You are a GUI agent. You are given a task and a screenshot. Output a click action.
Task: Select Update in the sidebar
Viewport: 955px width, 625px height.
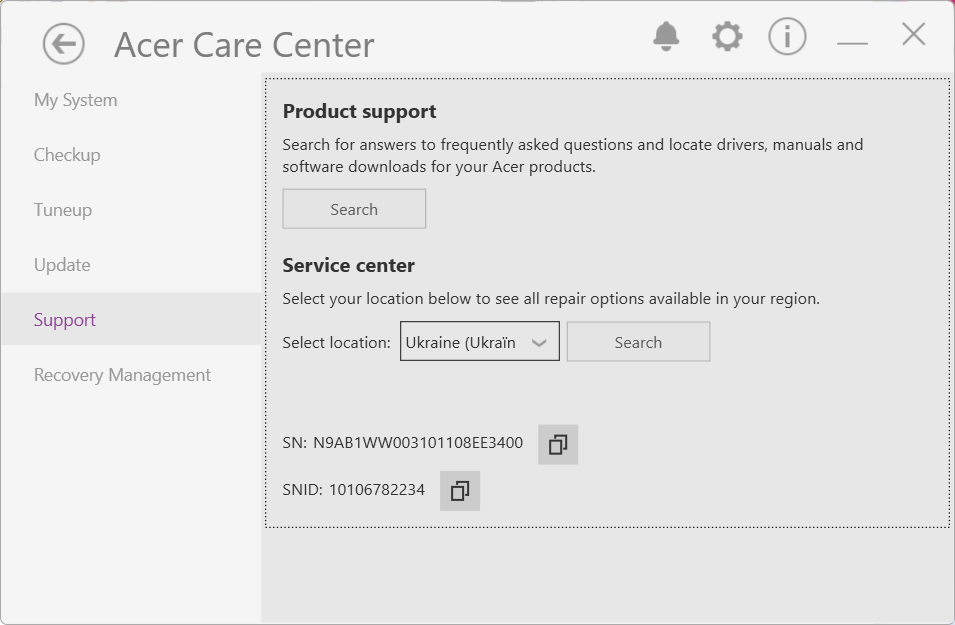[x=62, y=265]
